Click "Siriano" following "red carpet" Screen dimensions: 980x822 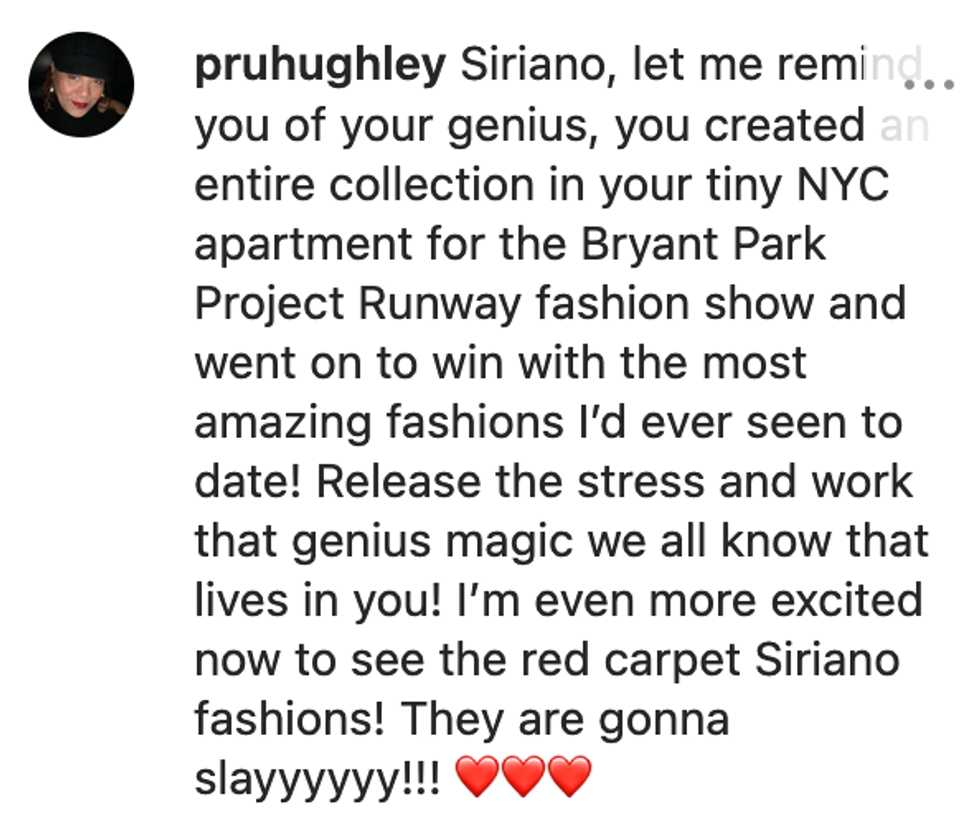(828, 661)
